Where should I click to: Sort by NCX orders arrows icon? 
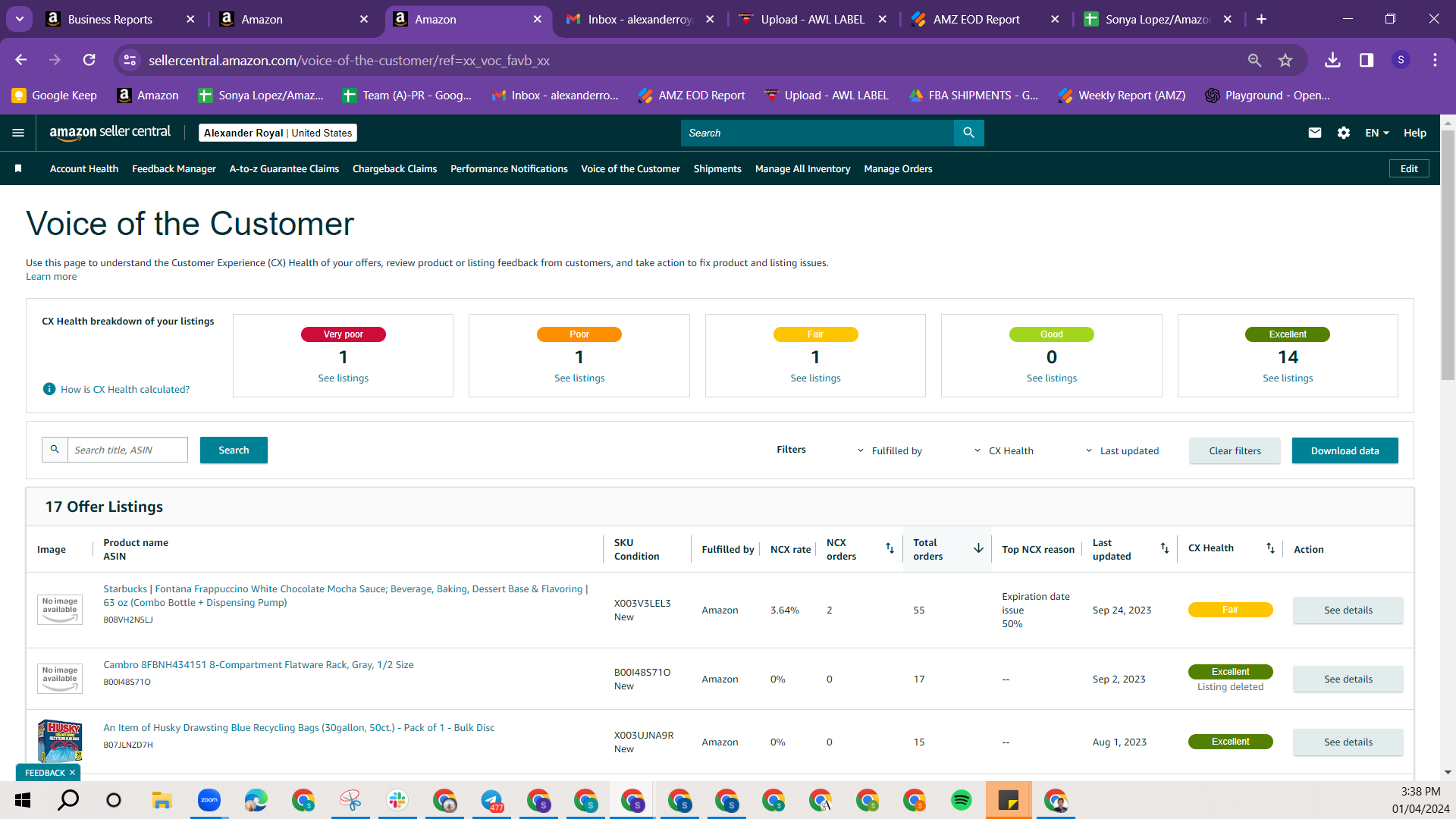click(890, 548)
